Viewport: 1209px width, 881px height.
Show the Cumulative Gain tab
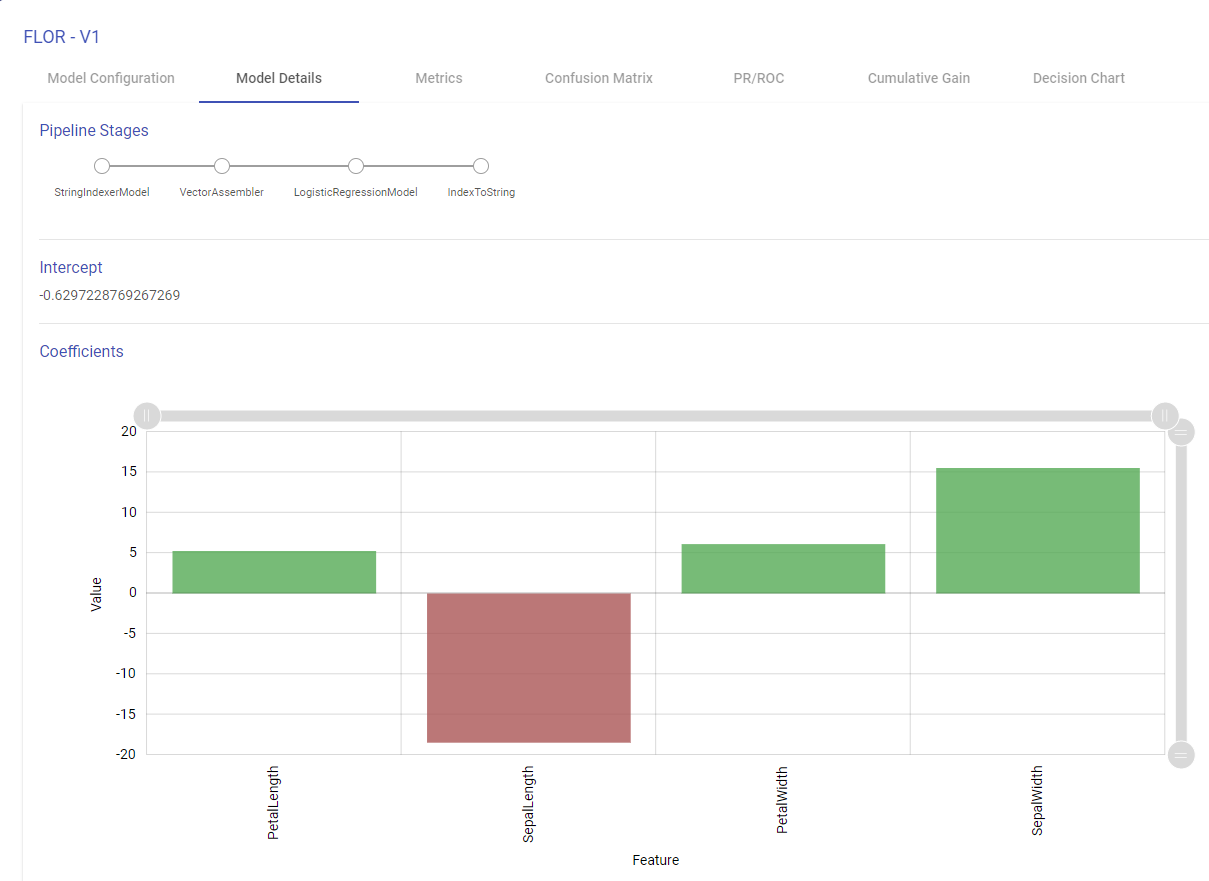pos(919,78)
